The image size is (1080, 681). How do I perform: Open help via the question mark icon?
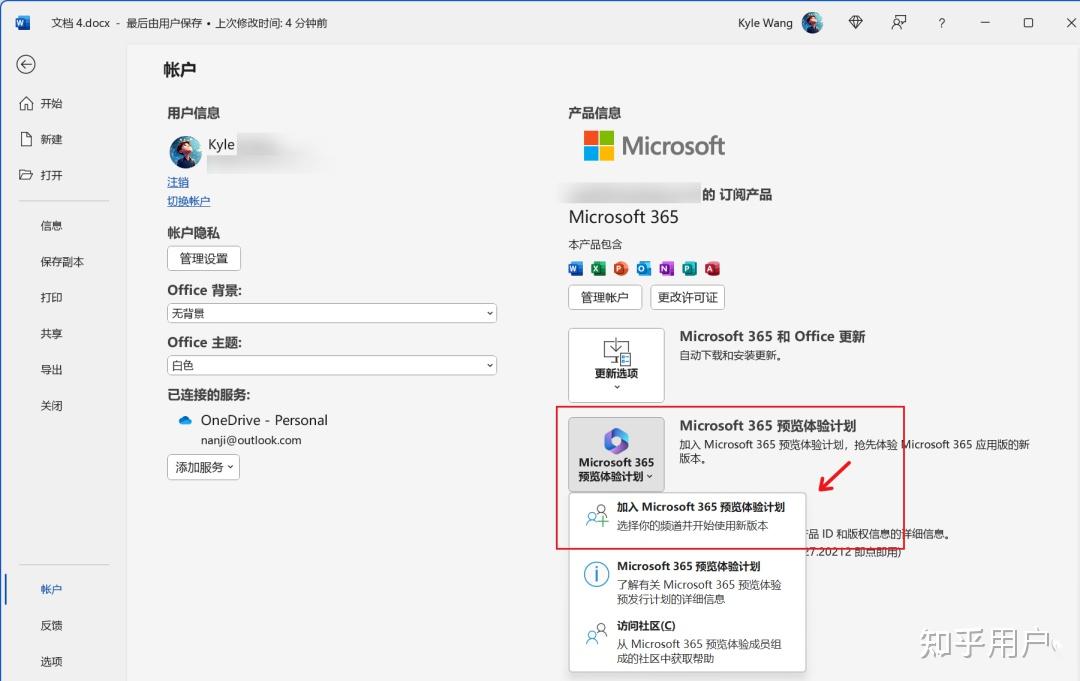(x=942, y=23)
